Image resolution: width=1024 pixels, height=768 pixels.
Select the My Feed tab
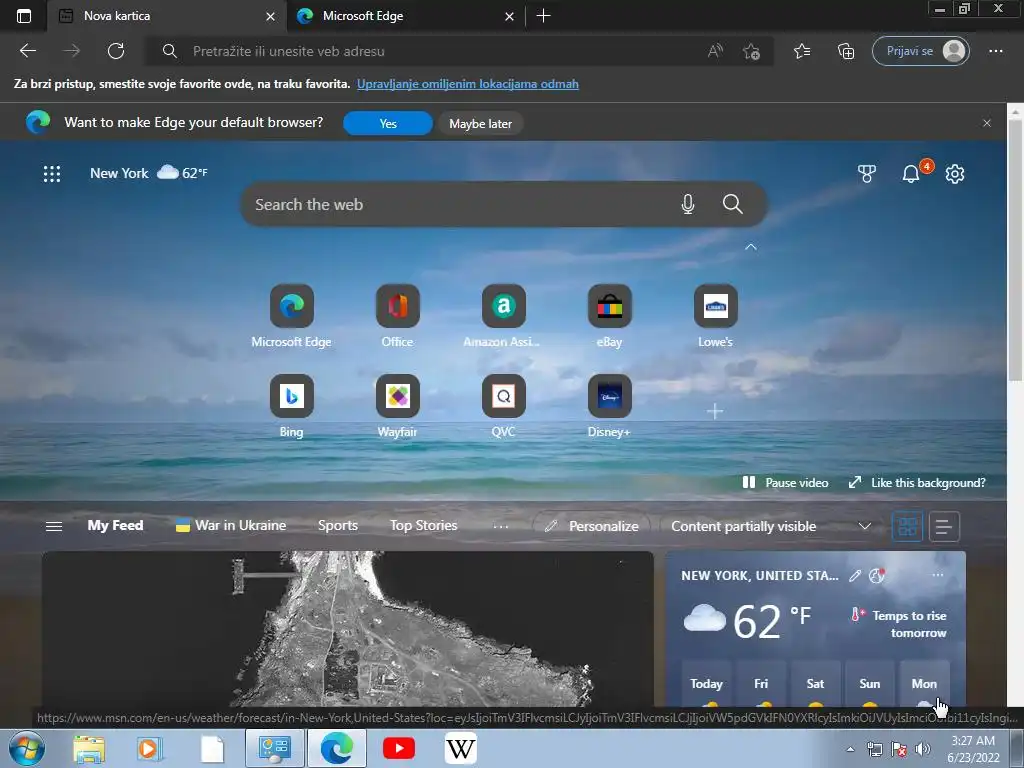click(116, 526)
